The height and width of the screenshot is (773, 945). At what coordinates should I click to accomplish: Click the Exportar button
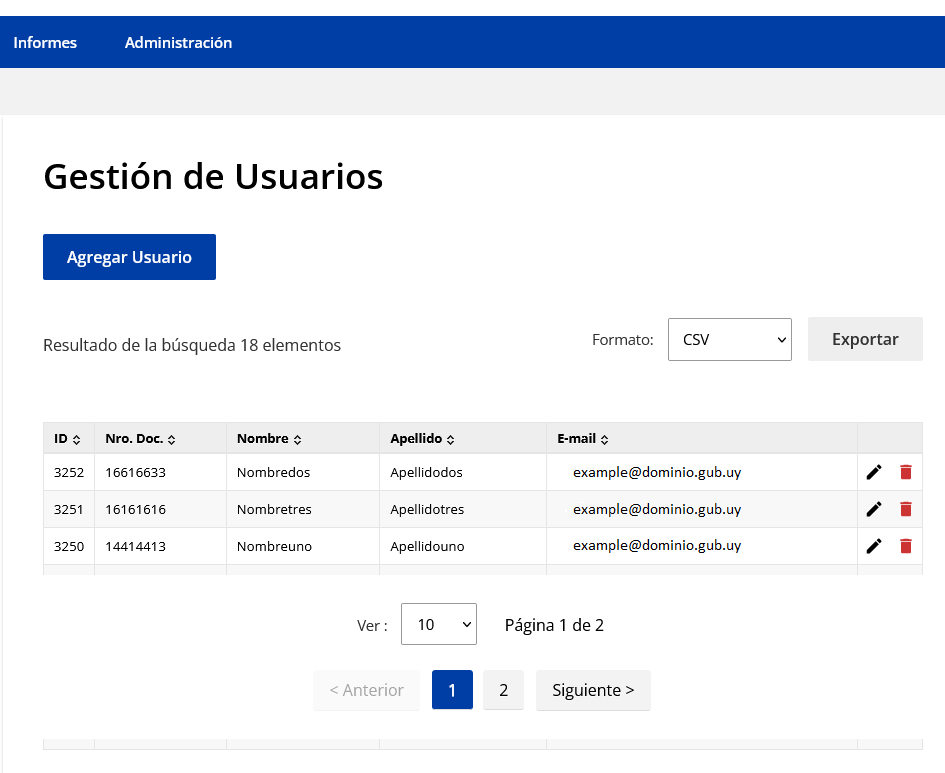(x=865, y=339)
